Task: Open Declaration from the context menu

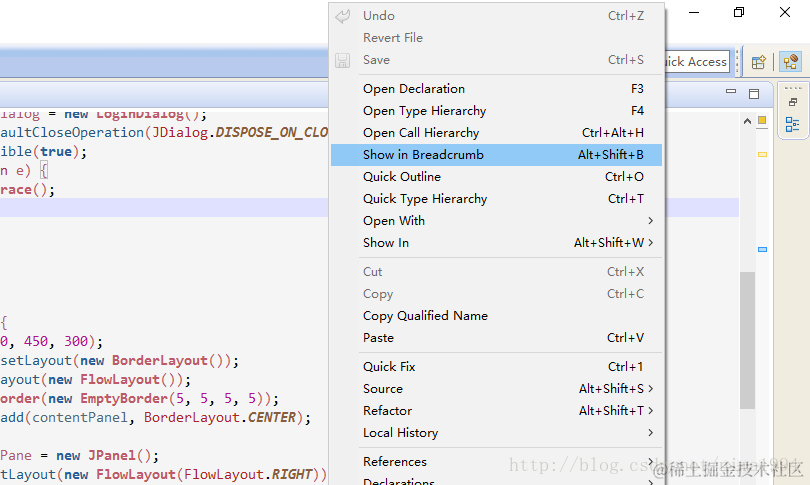Action: click(496, 89)
